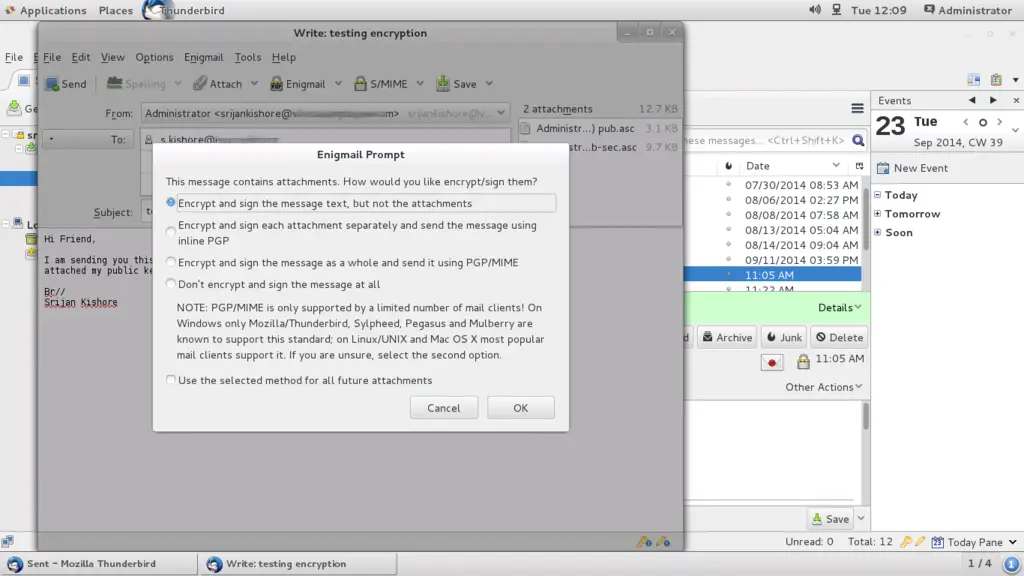Expand the Soon events group
The width and height of the screenshot is (1024, 576).
coord(878,232)
